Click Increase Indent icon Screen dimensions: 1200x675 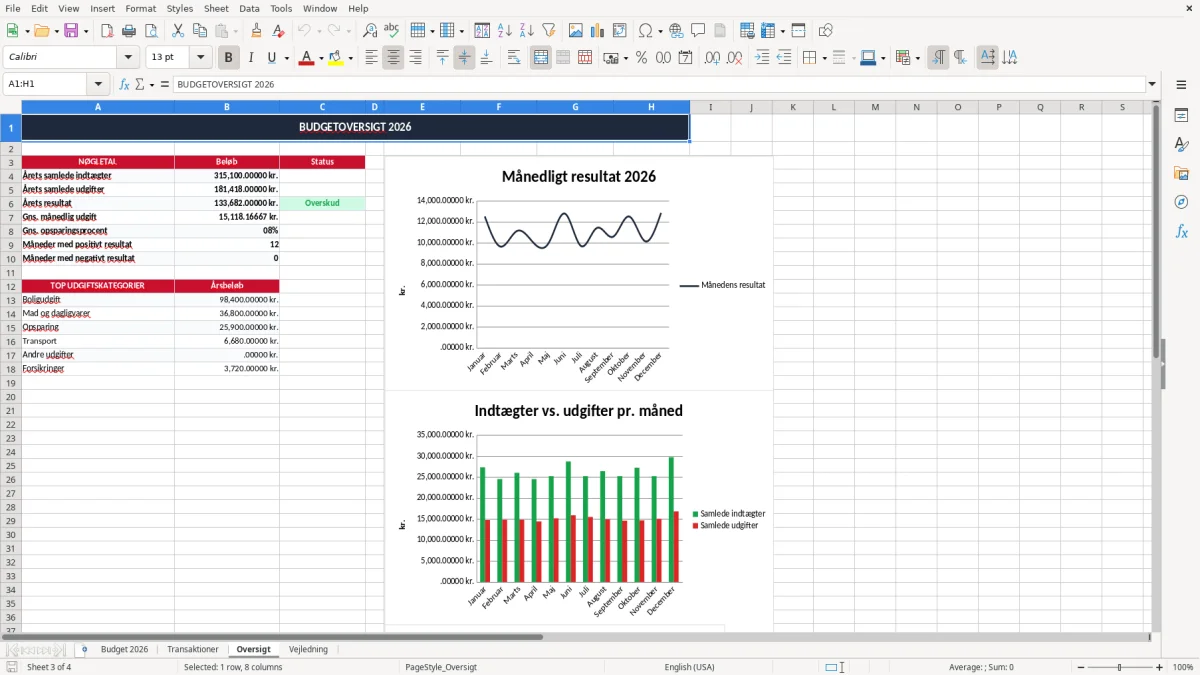coord(762,58)
